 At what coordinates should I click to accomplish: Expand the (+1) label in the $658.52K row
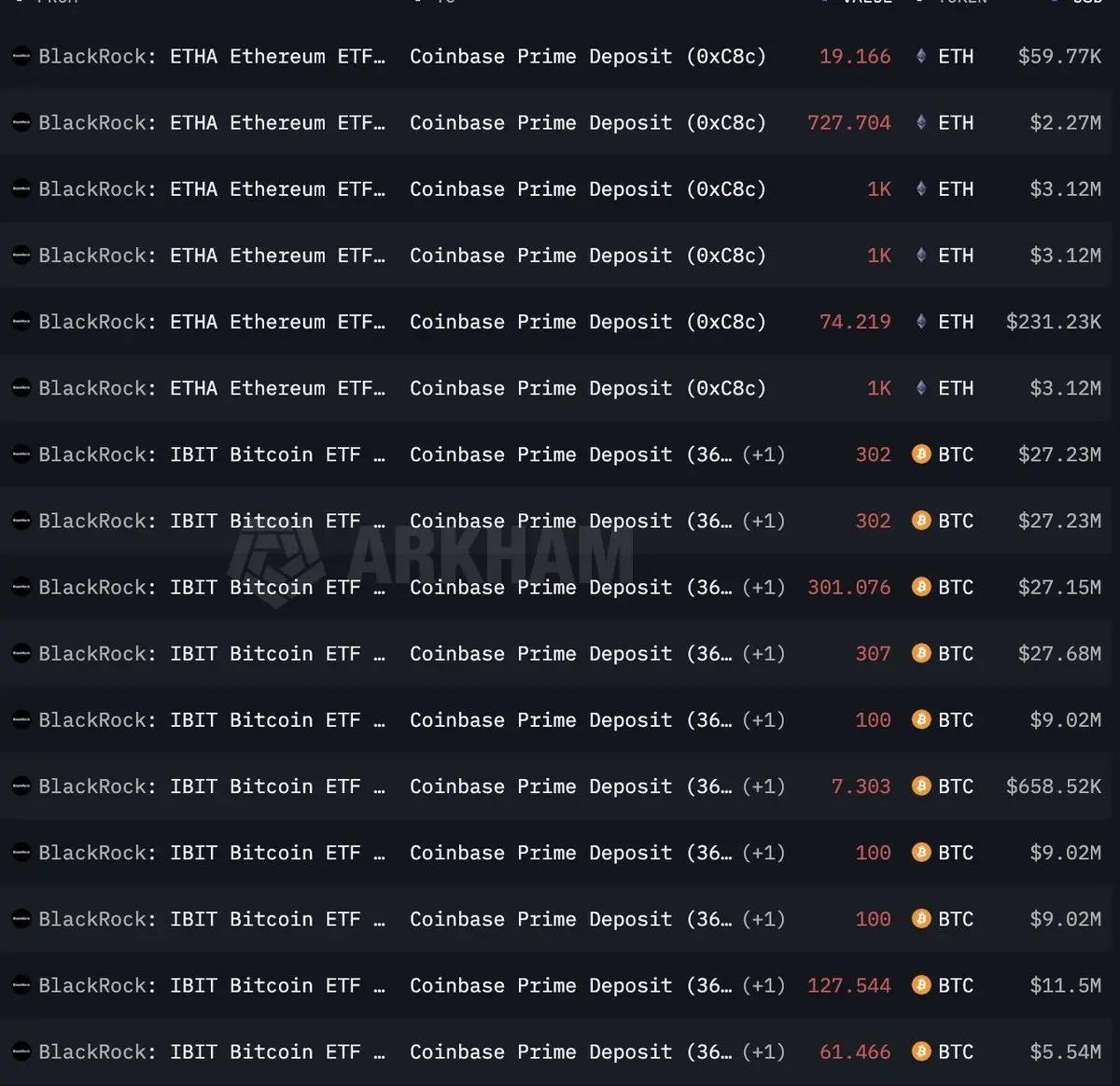tap(763, 786)
